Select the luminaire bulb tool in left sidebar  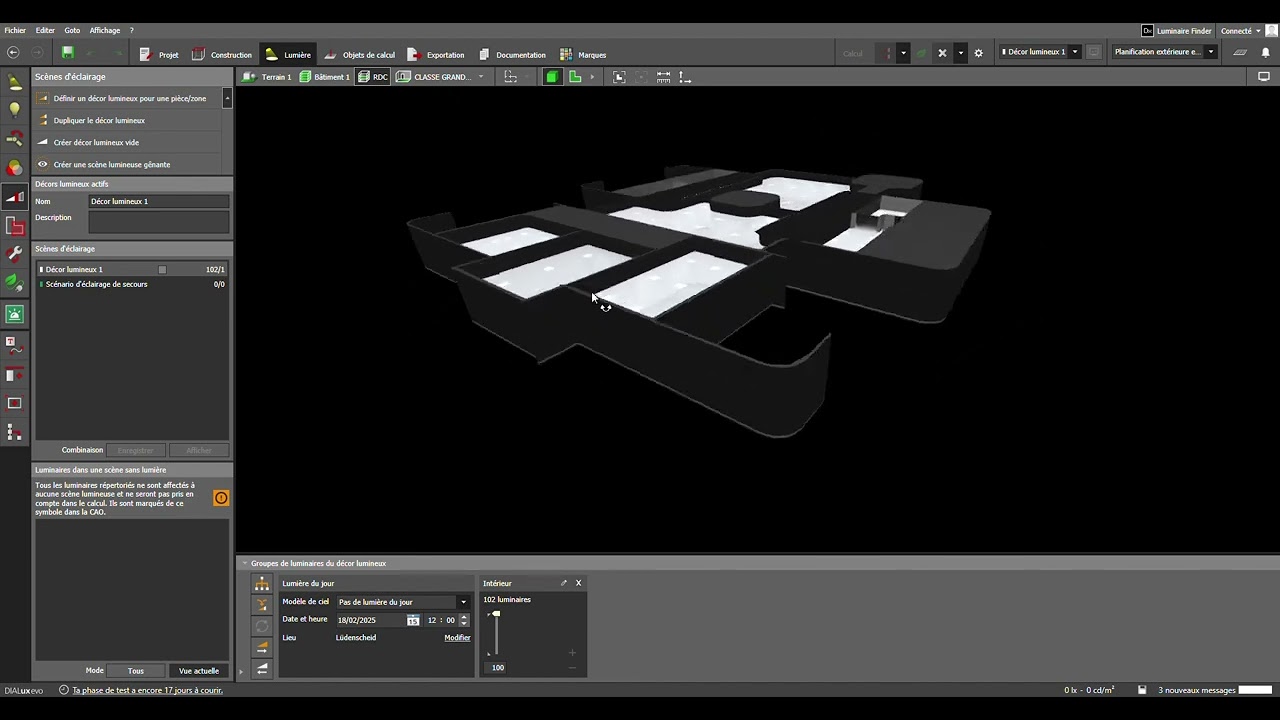pos(15,110)
